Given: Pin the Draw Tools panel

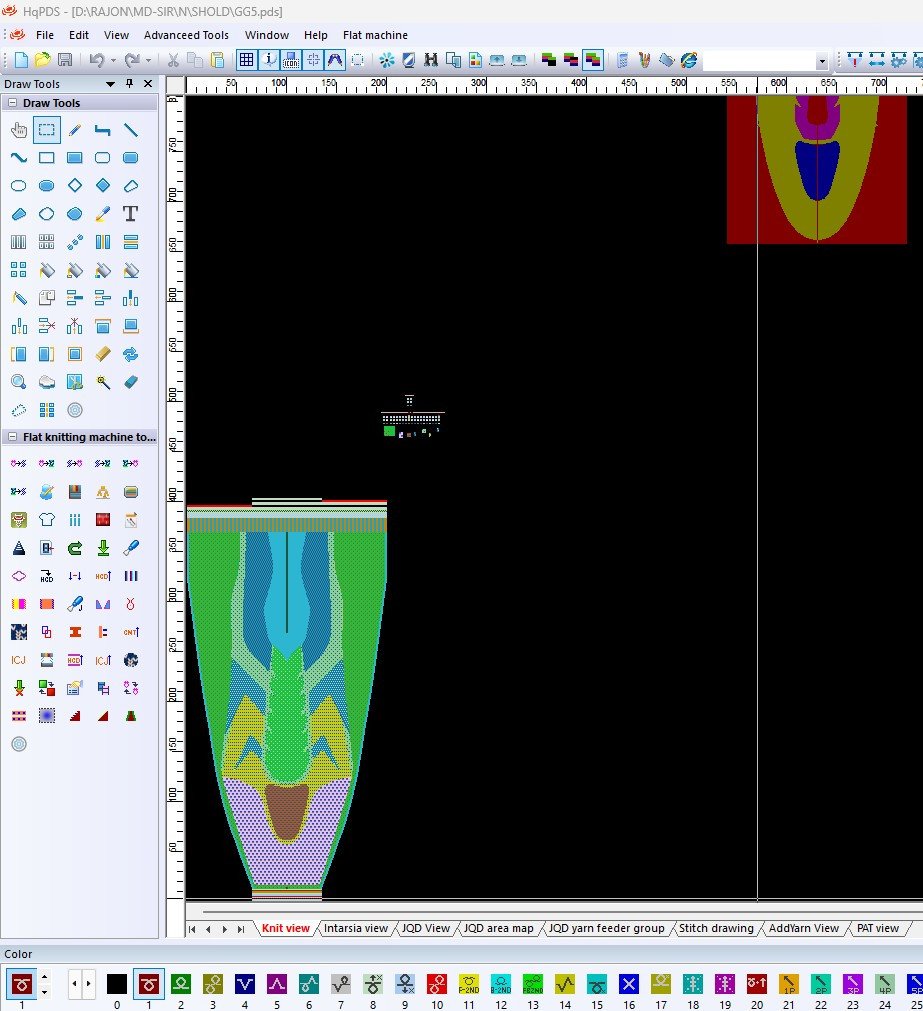Looking at the screenshot, I should pyautogui.click(x=129, y=84).
